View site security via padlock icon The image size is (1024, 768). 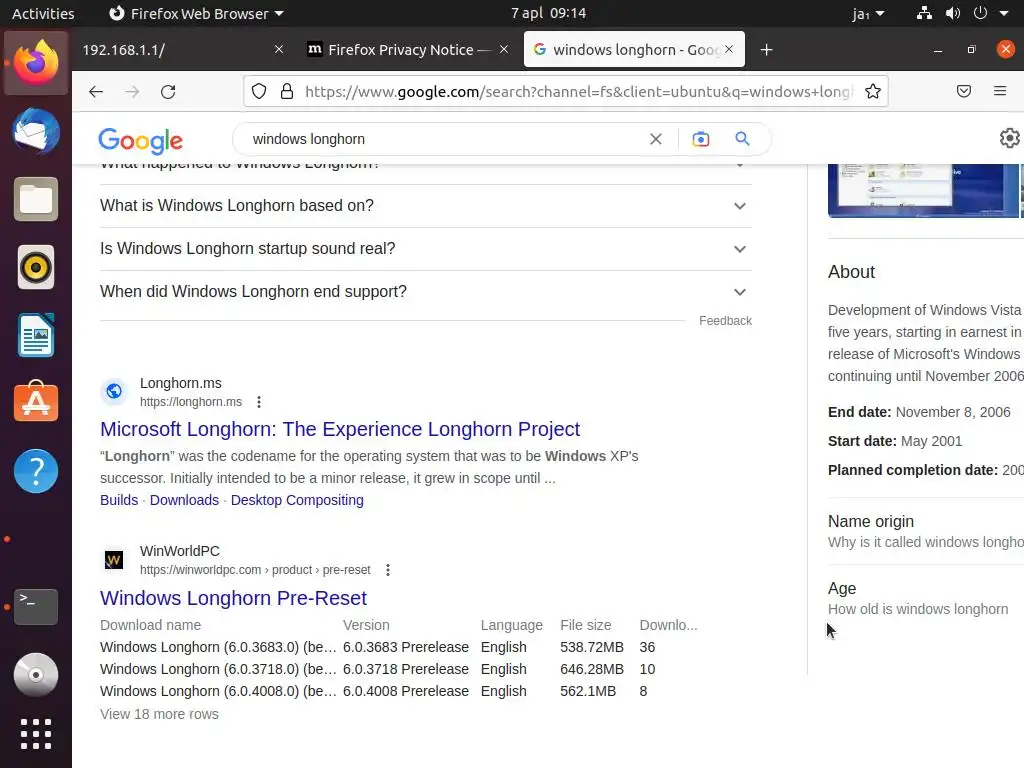(287, 91)
